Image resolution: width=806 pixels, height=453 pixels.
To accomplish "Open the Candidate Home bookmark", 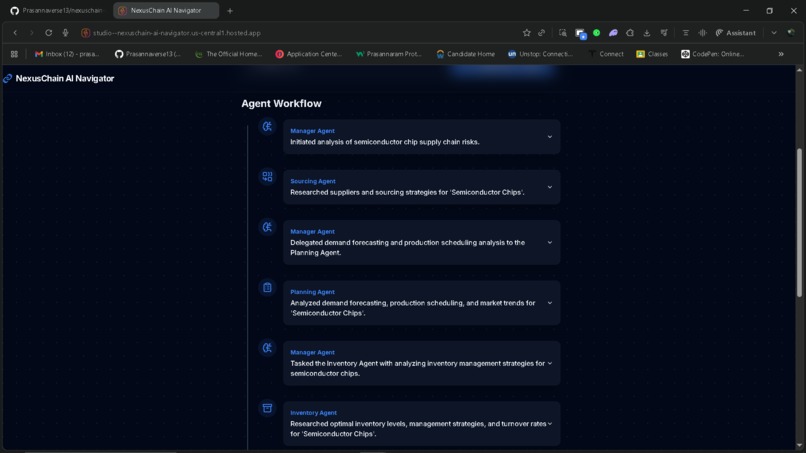I will tap(465, 54).
